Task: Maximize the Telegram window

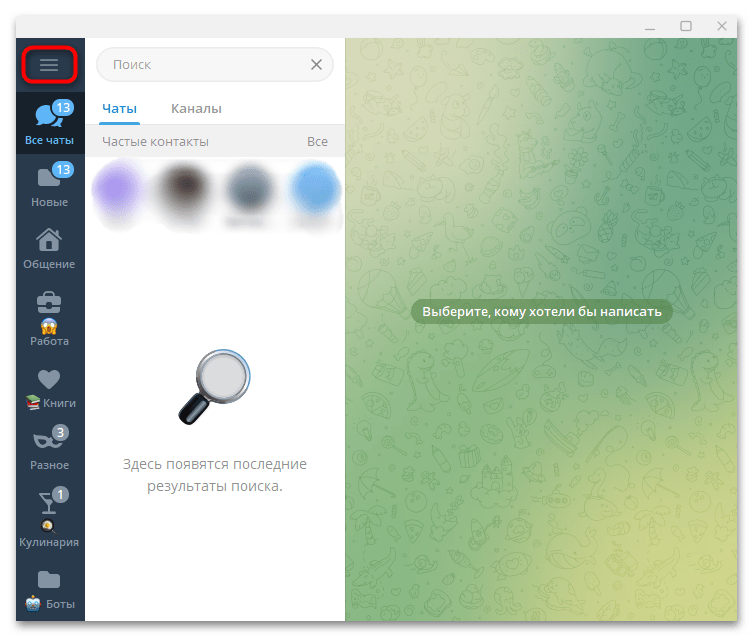Action: click(686, 26)
